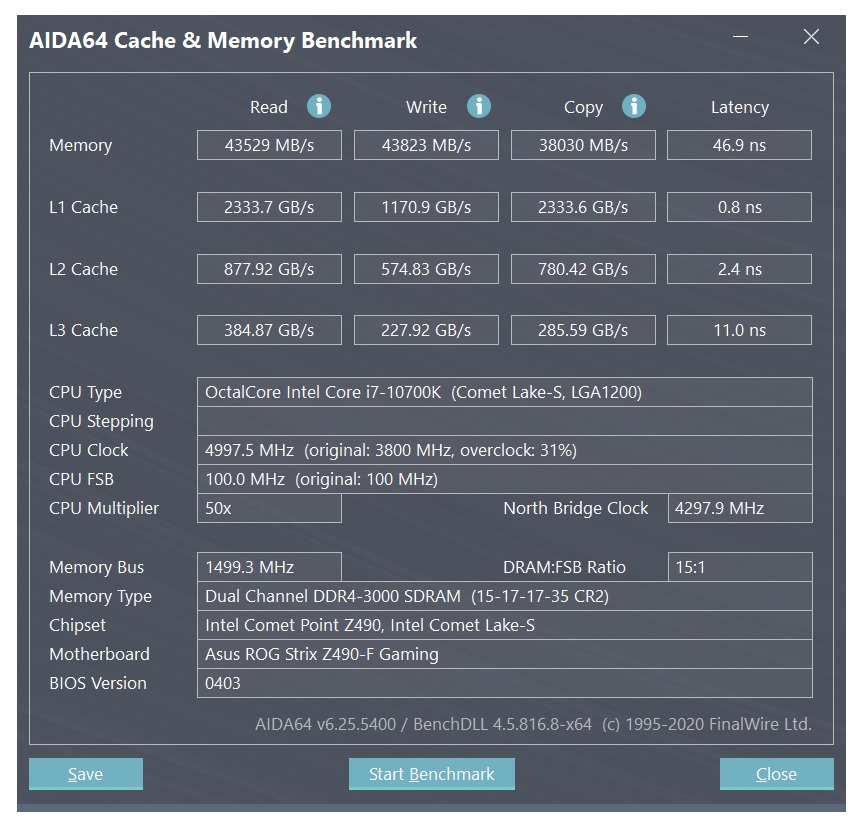862x829 pixels.
Task: Close the window with the X icon
Action: coord(811,38)
